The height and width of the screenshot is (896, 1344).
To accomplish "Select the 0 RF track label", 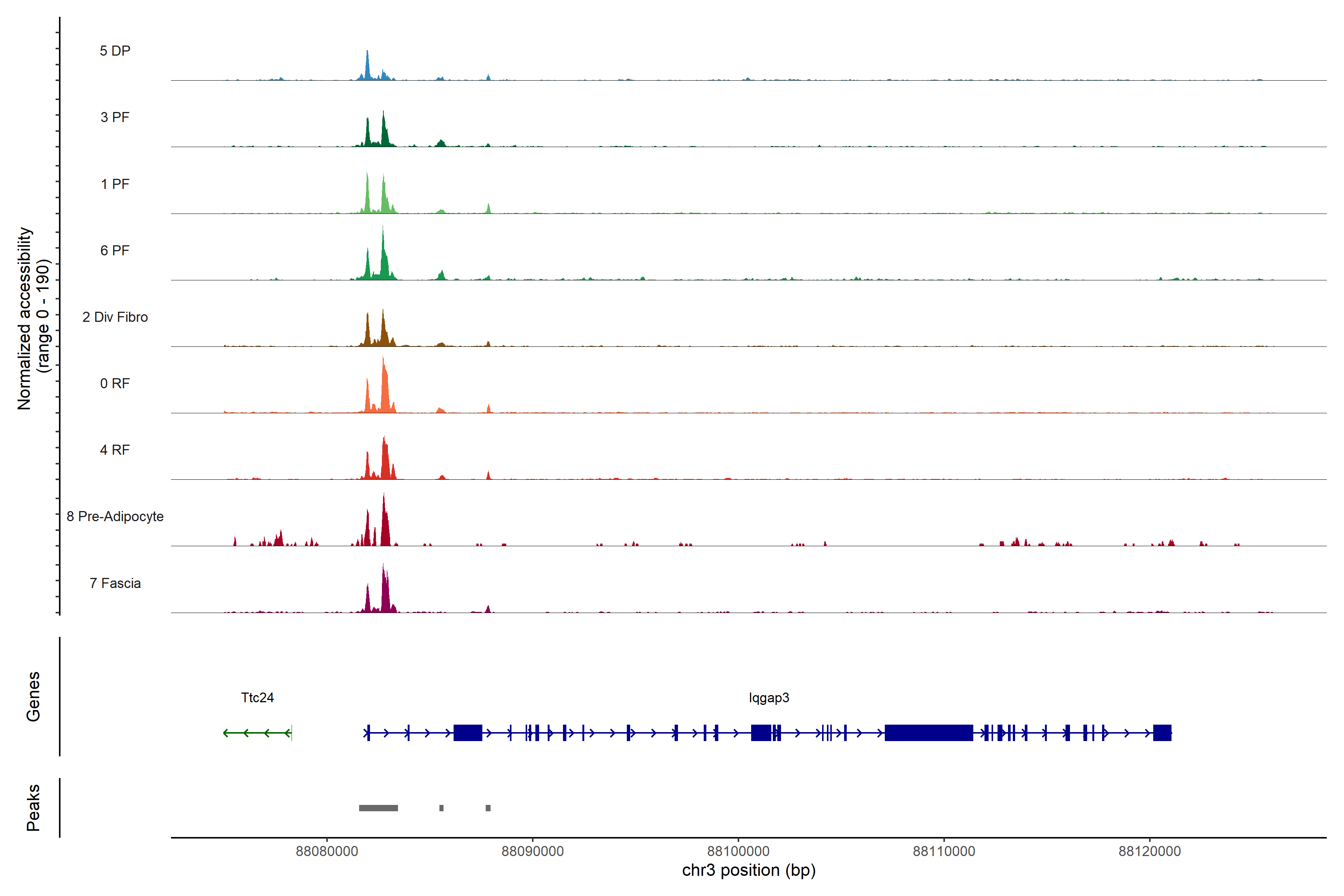I will point(115,383).
